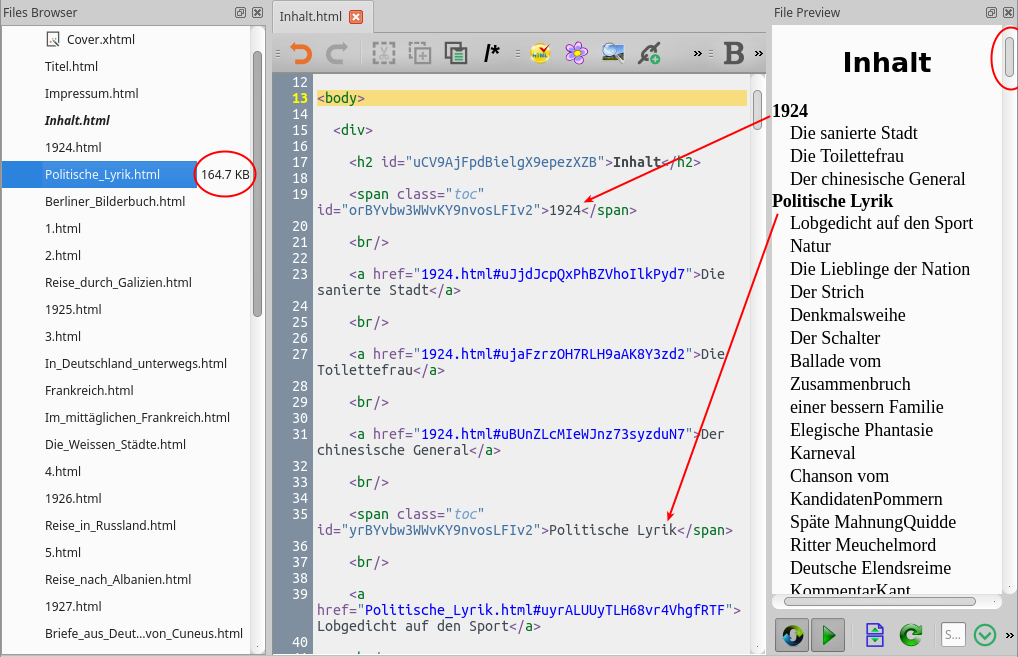Image resolution: width=1018 pixels, height=657 pixels.
Task: Click the comment /* toolbar icon
Action: click(x=492, y=53)
